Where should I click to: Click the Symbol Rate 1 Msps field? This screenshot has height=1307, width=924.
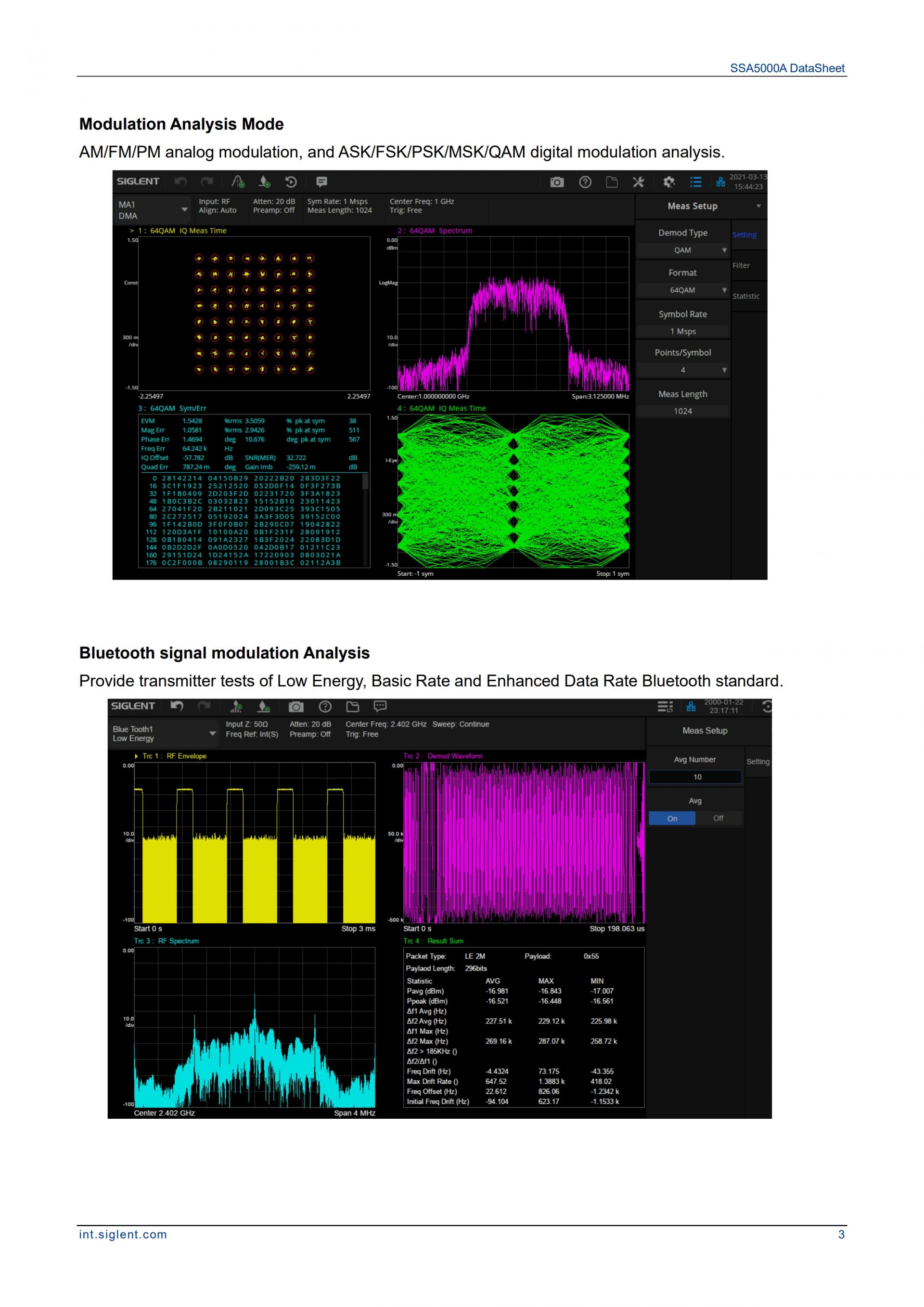tap(683, 331)
